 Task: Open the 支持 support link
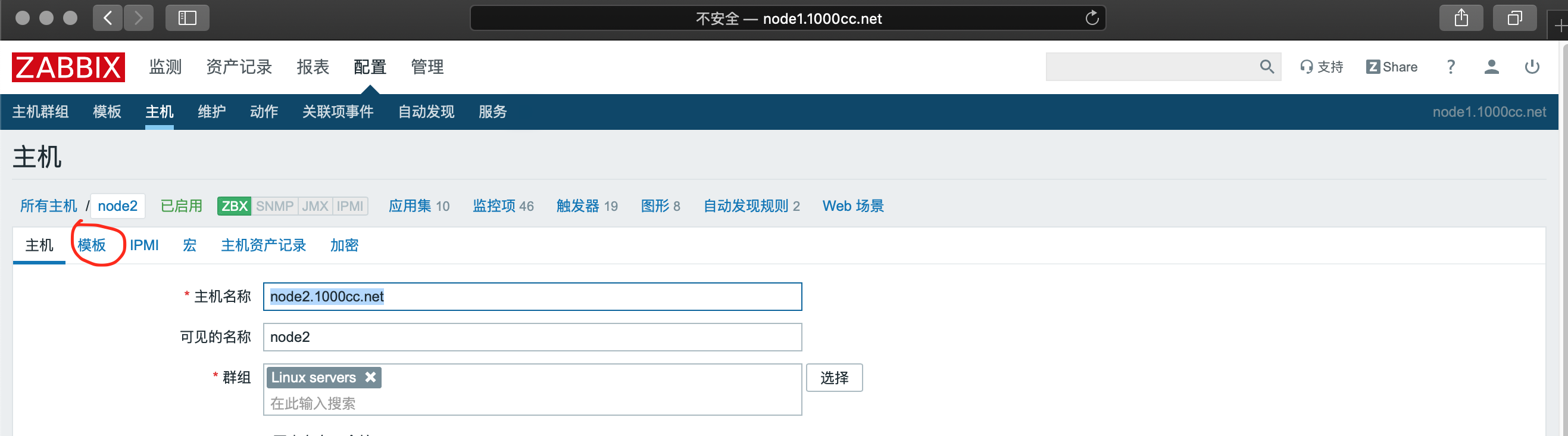[x=1322, y=67]
